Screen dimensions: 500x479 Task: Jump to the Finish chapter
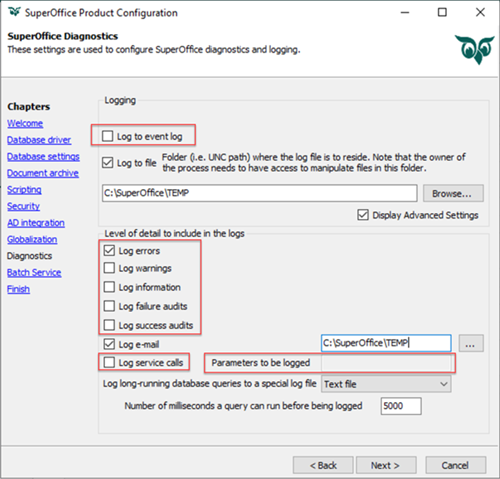[18, 289]
